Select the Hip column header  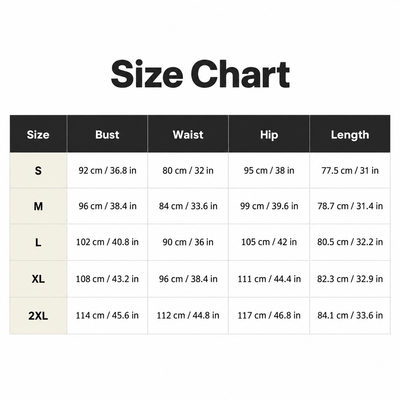click(x=269, y=134)
